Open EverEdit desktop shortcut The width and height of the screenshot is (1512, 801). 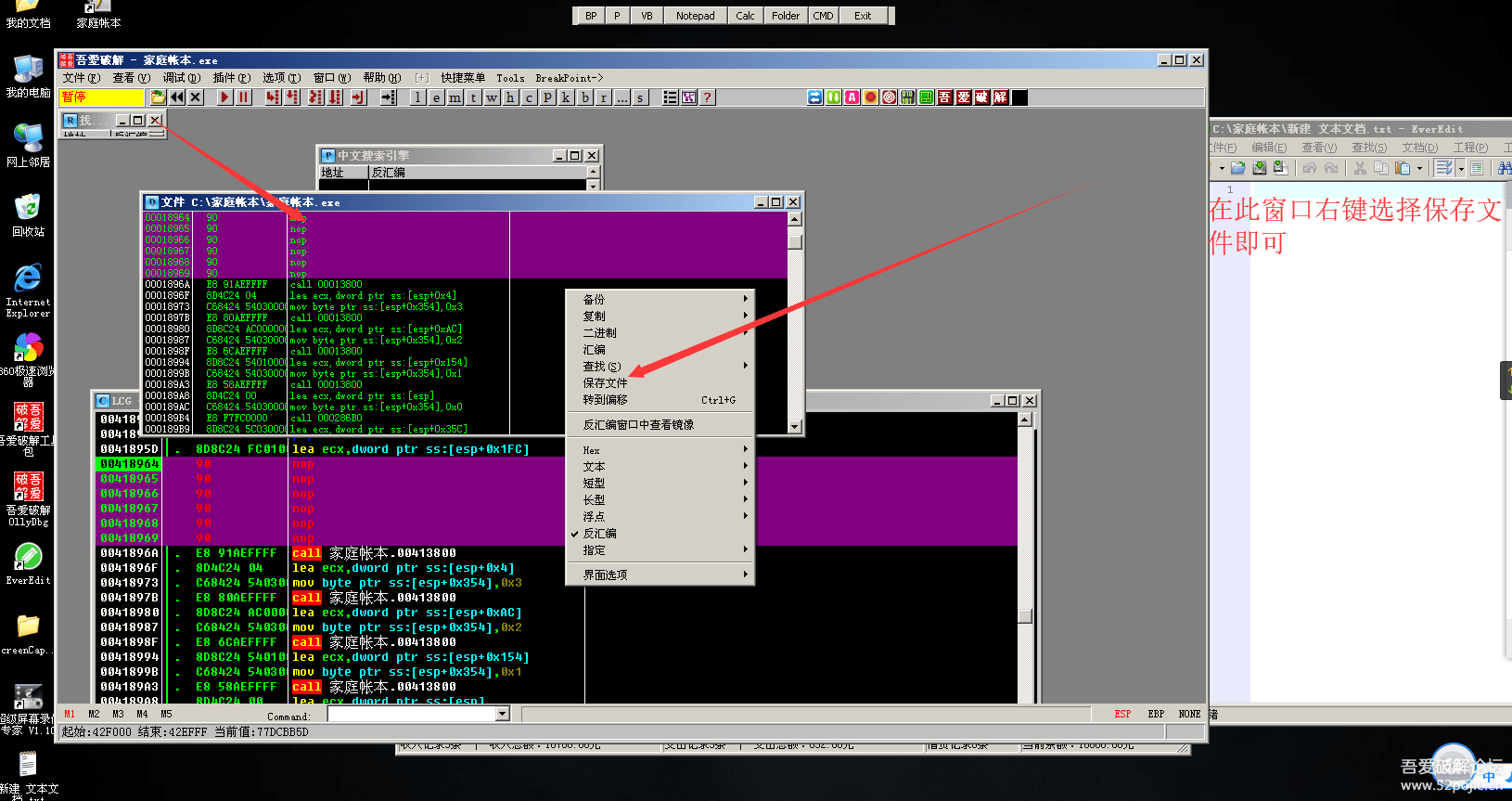tap(29, 563)
